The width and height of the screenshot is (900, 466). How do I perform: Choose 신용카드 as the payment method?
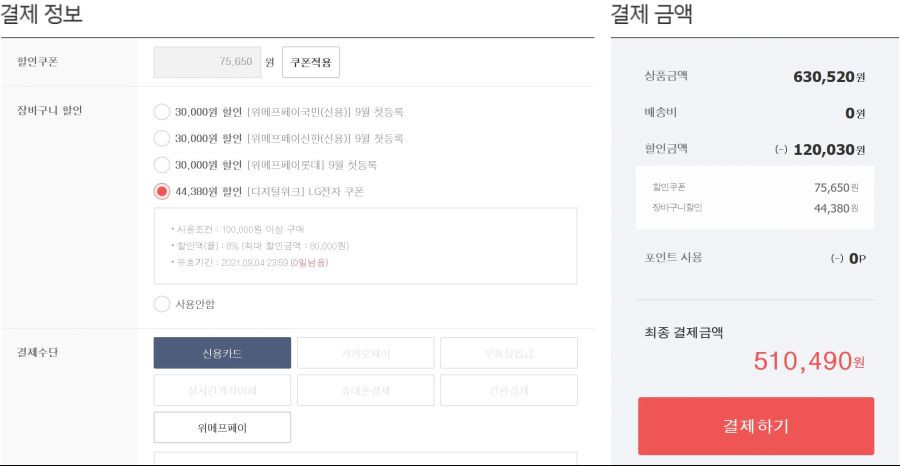tap(222, 353)
